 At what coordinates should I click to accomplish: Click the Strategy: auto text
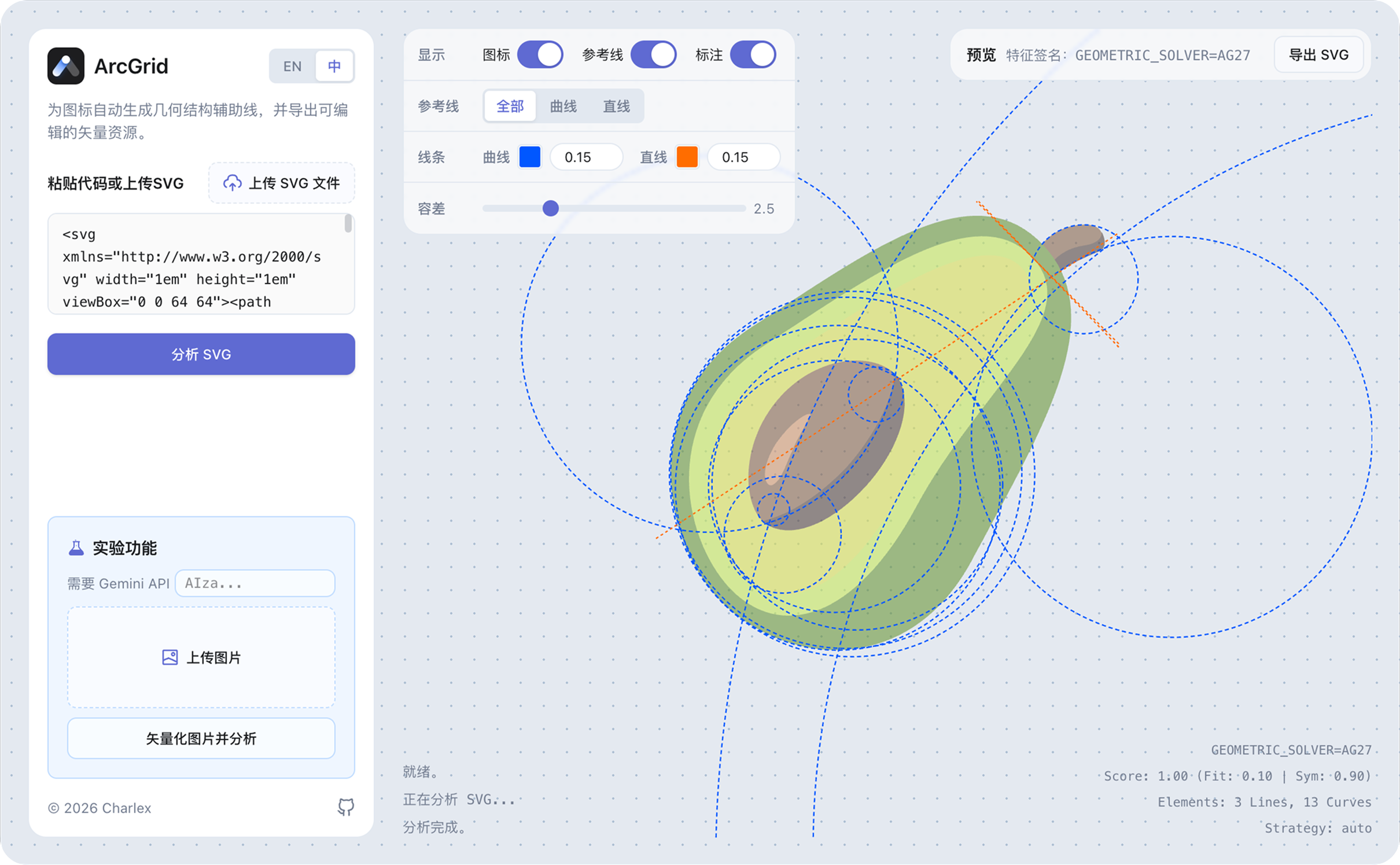click(x=1318, y=828)
